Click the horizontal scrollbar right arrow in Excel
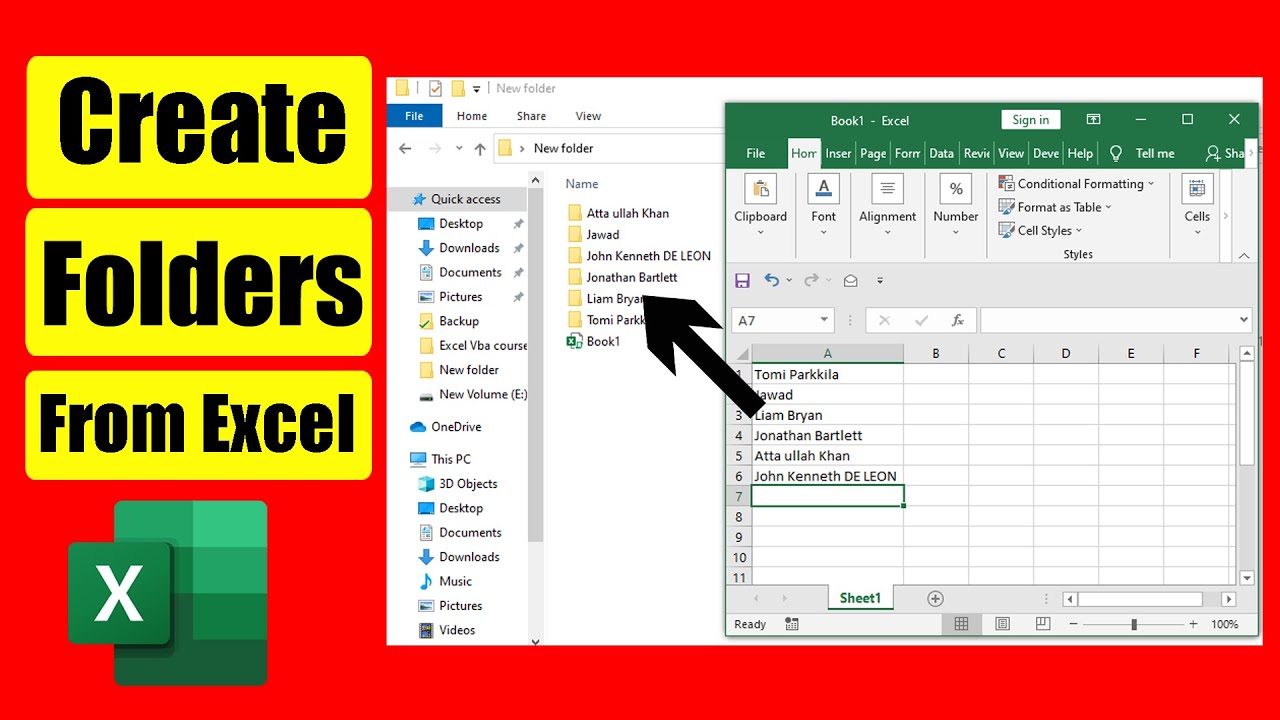The height and width of the screenshot is (720, 1280). point(1229,599)
